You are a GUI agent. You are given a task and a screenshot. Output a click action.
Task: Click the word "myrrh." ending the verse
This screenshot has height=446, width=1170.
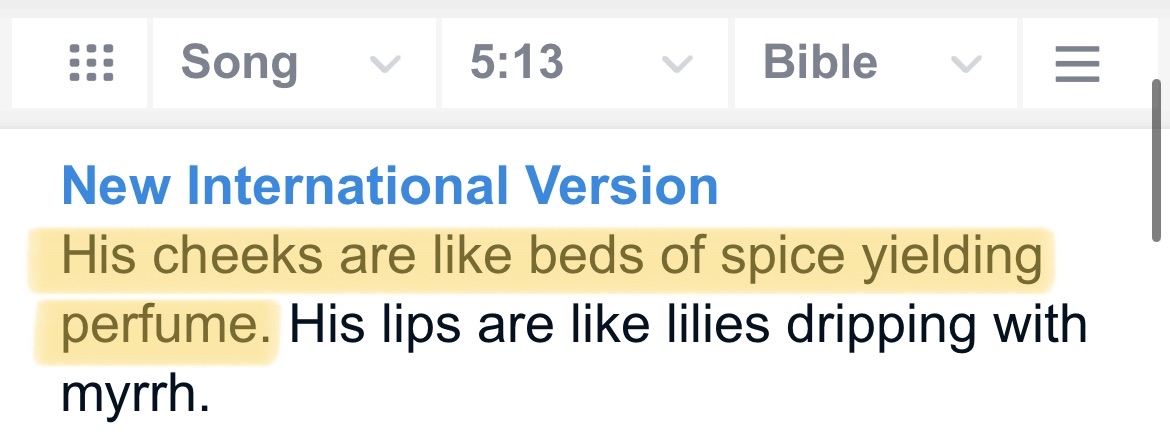point(136,393)
